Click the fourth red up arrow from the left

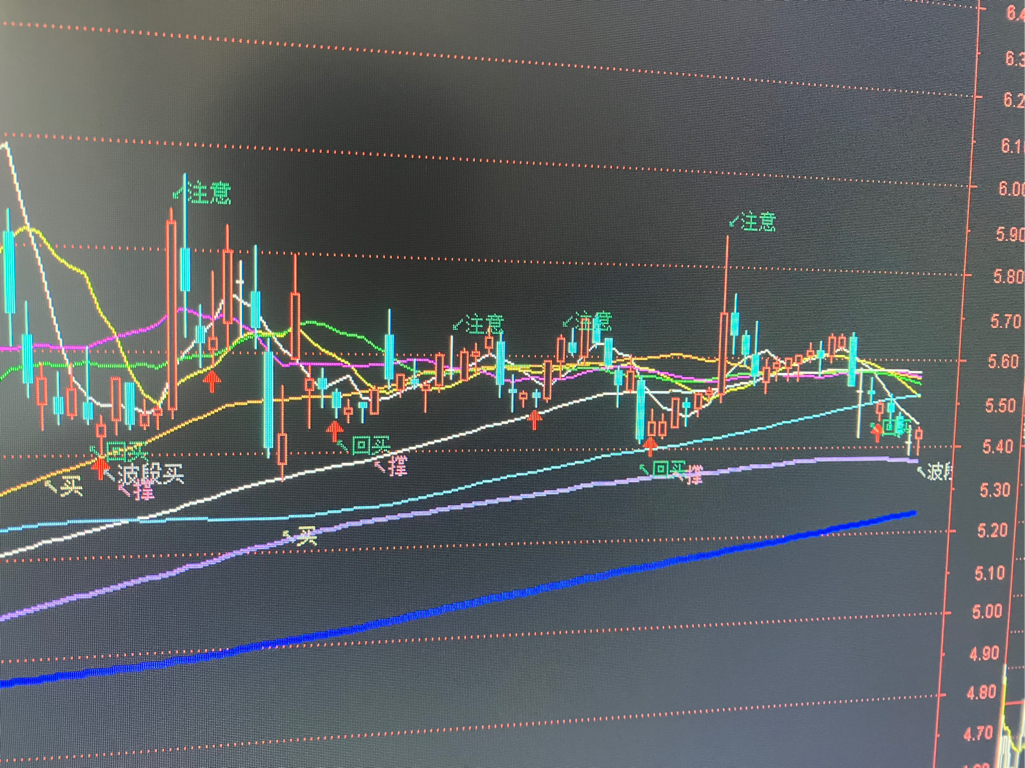[x=535, y=419]
